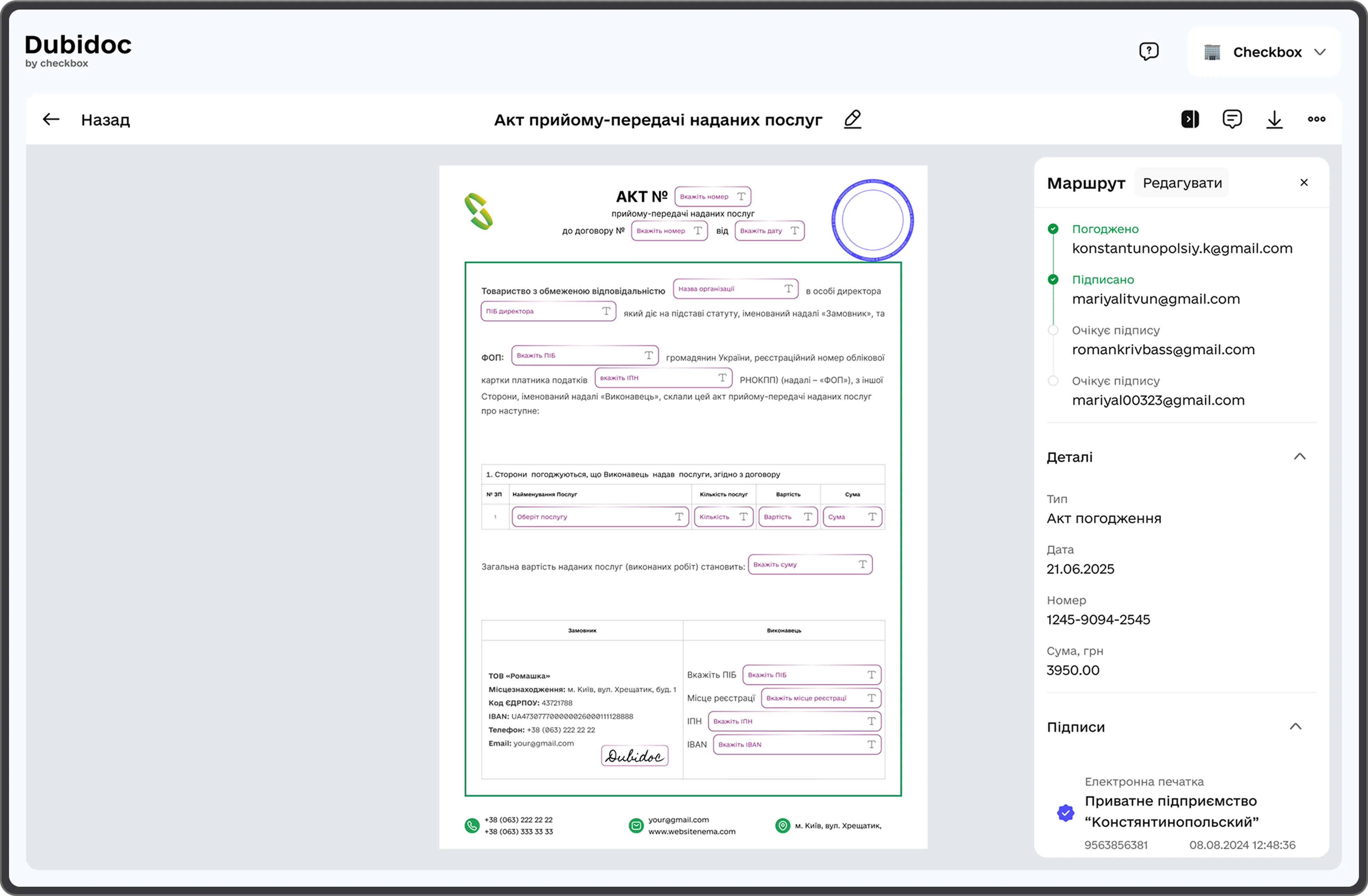Screen dimensions: 1368x896
Task: Click the blue round seal on document
Action: point(872,220)
